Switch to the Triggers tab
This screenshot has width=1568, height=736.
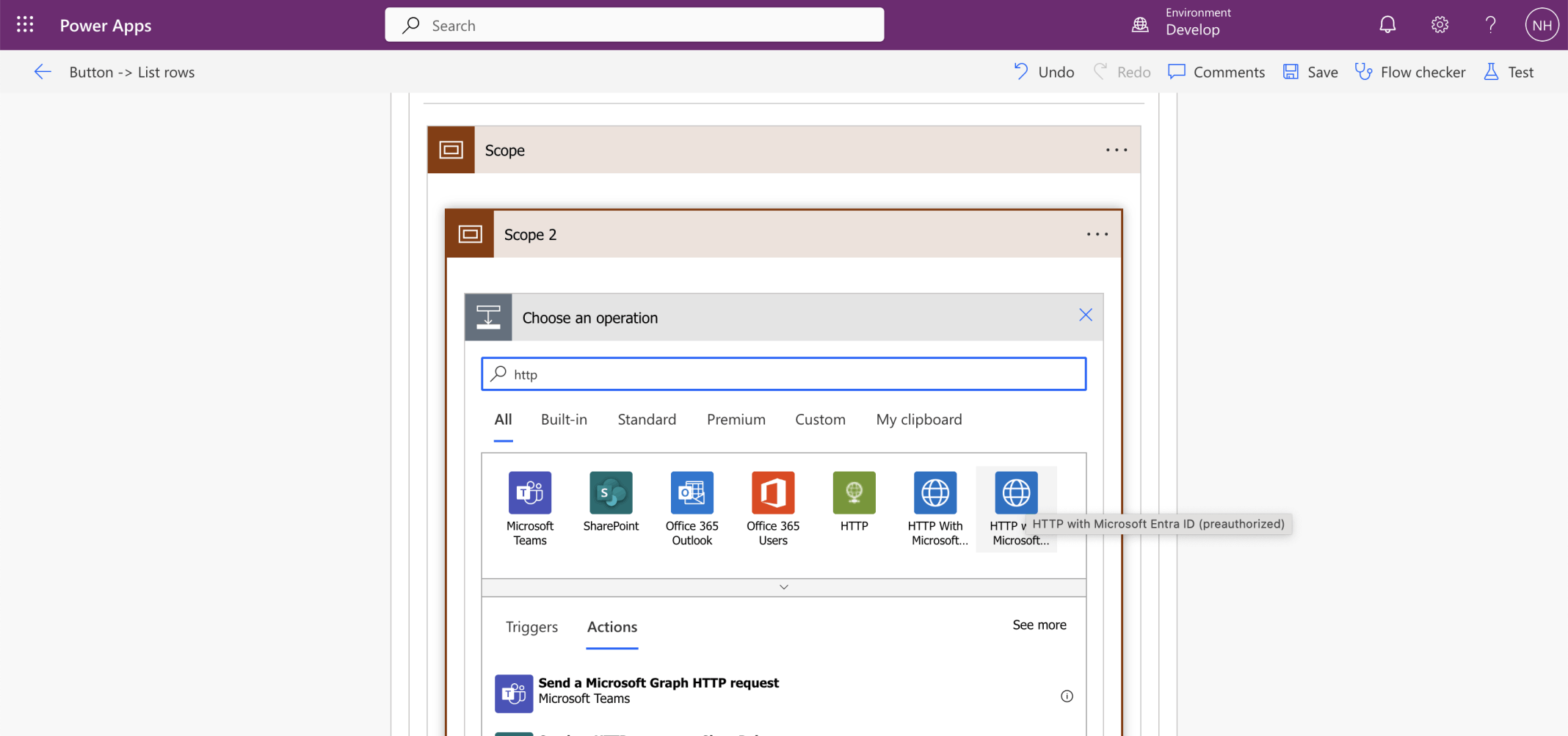tap(531, 627)
